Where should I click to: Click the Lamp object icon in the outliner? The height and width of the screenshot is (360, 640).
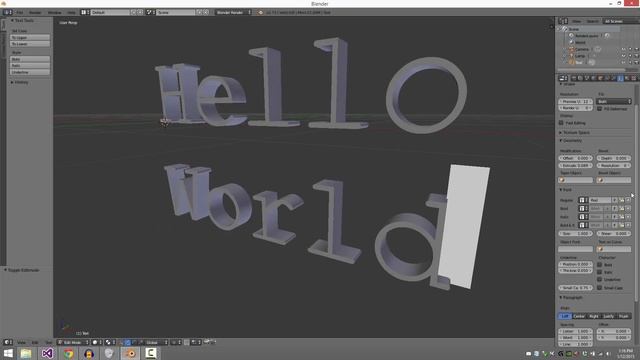[x=571, y=56]
